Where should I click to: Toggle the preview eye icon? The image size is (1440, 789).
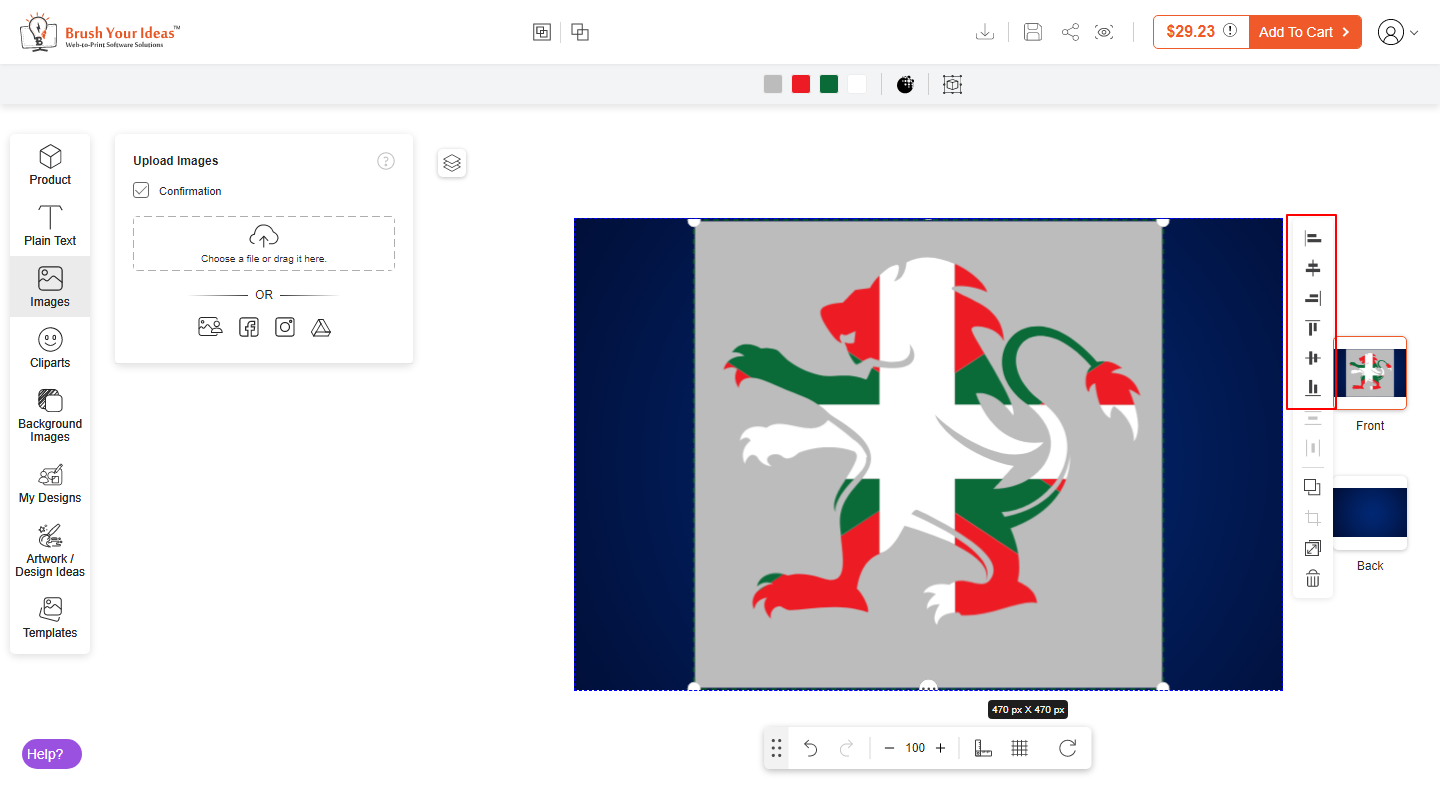(x=1104, y=32)
